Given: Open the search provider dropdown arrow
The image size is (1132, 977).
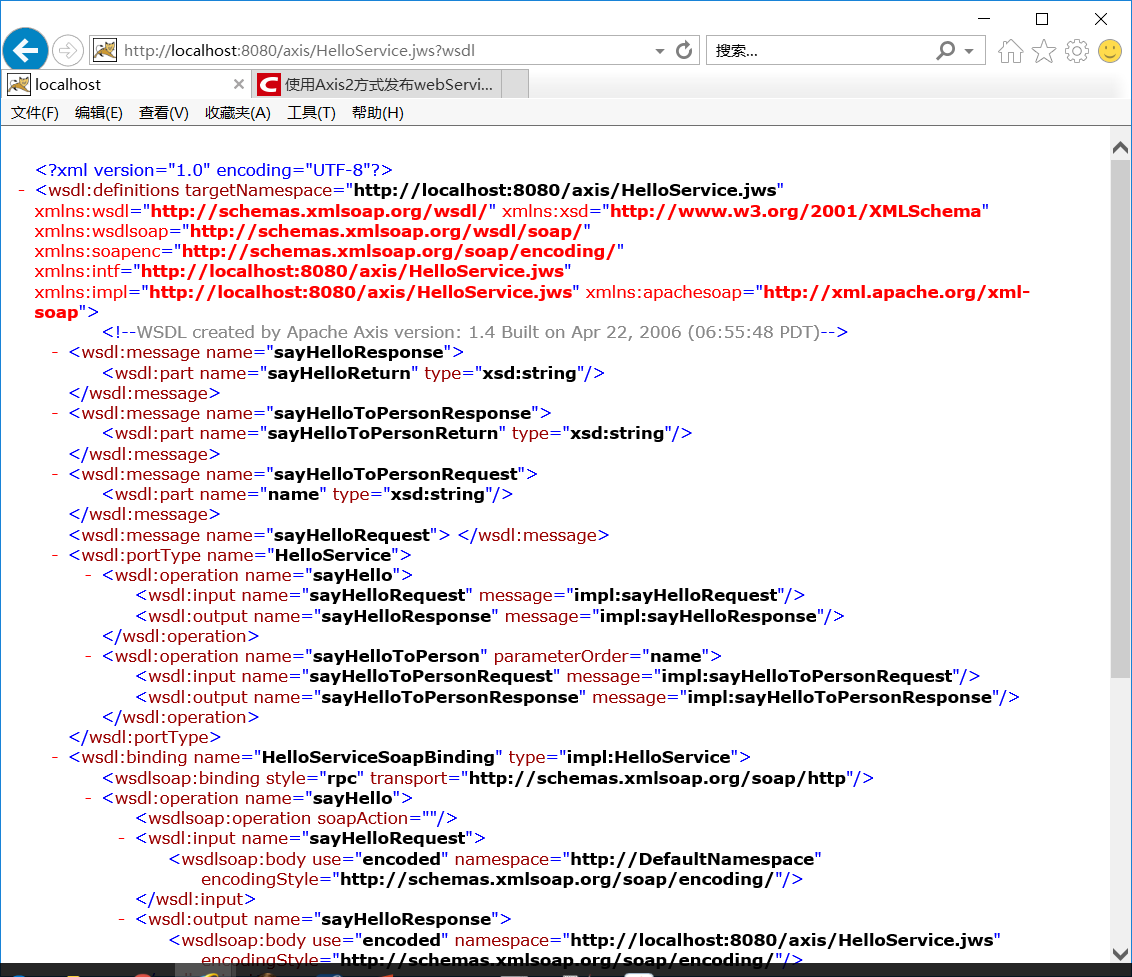Looking at the screenshot, I should 969,51.
